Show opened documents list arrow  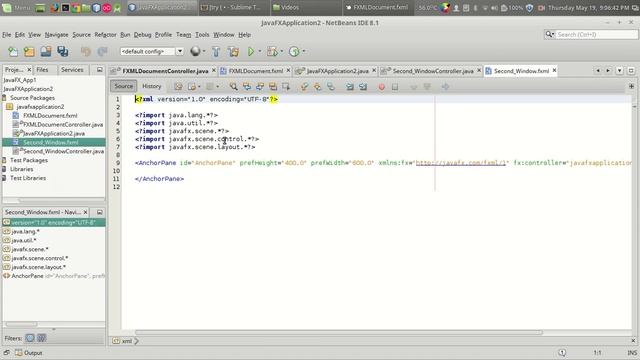pyautogui.click(x=620, y=71)
